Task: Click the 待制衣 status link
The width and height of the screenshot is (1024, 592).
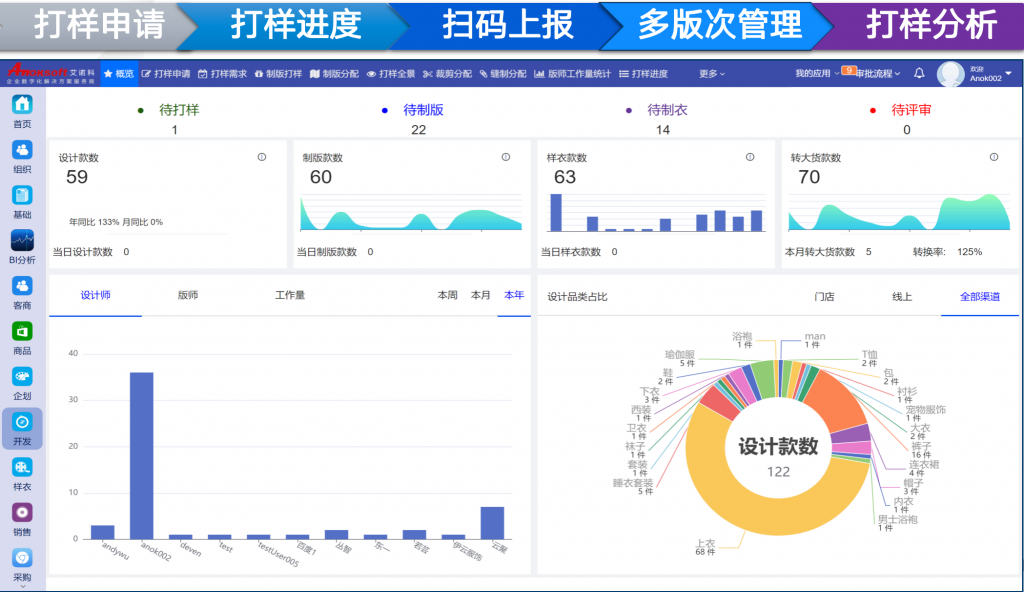Action: pyautogui.click(x=667, y=110)
